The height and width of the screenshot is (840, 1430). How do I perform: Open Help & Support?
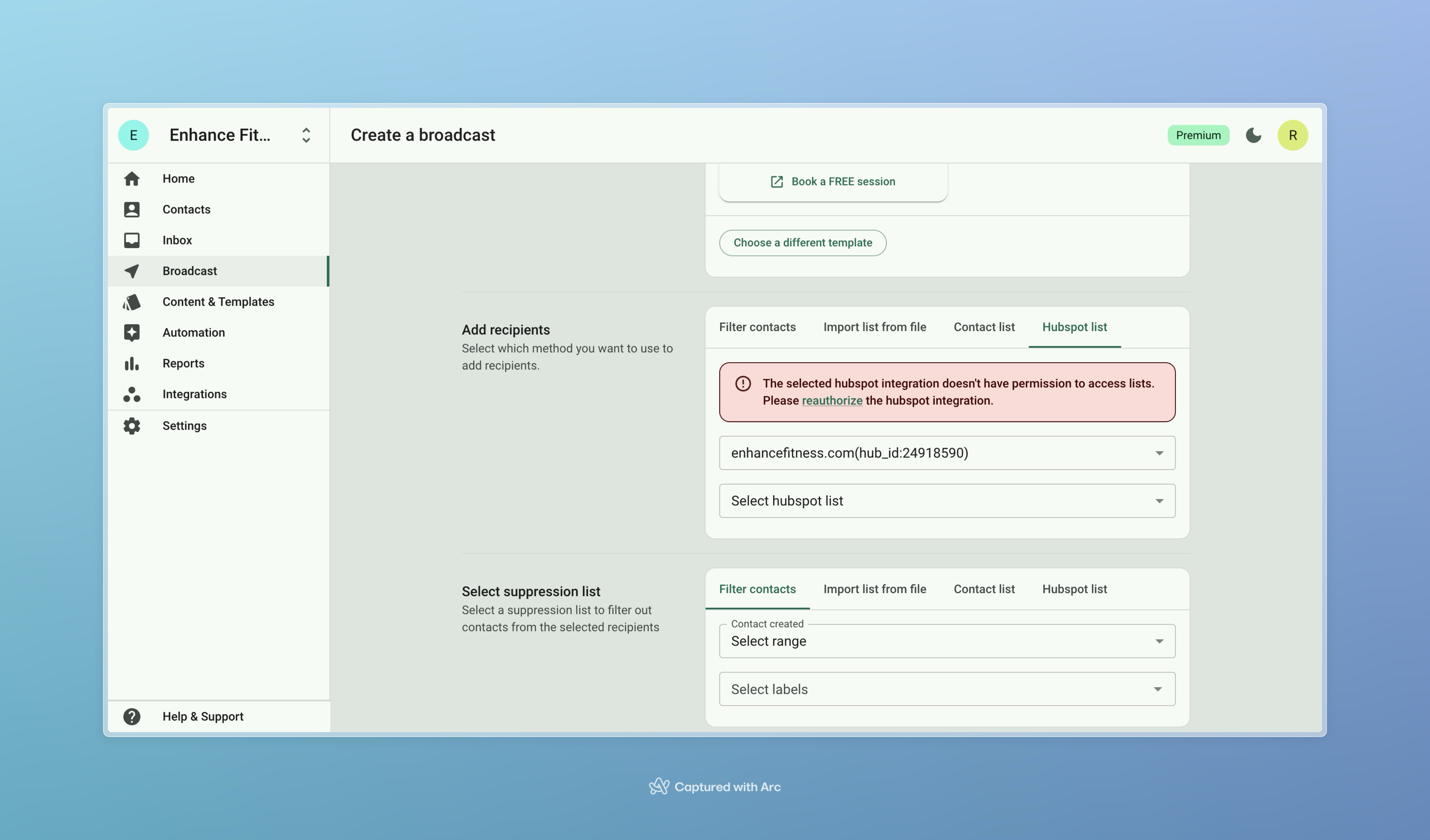pyautogui.click(x=218, y=716)
